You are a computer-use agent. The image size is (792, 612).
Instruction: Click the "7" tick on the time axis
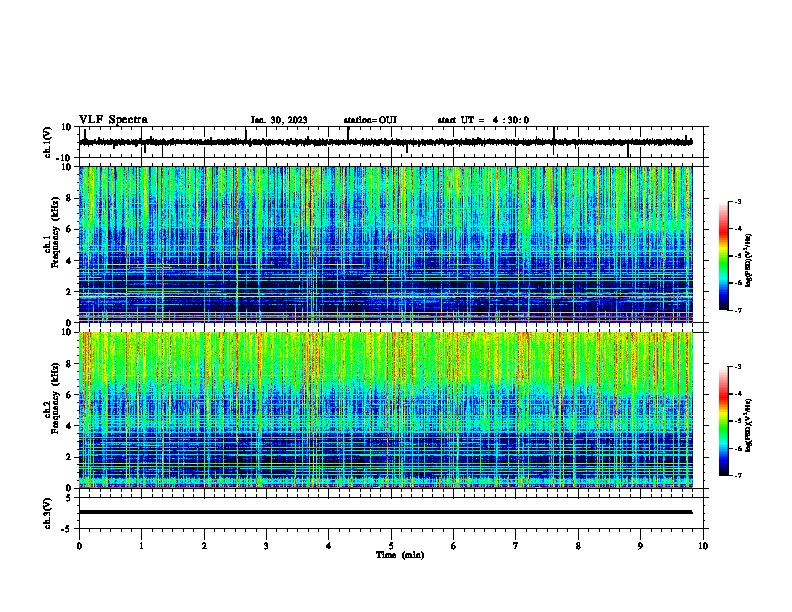point(516,546)
